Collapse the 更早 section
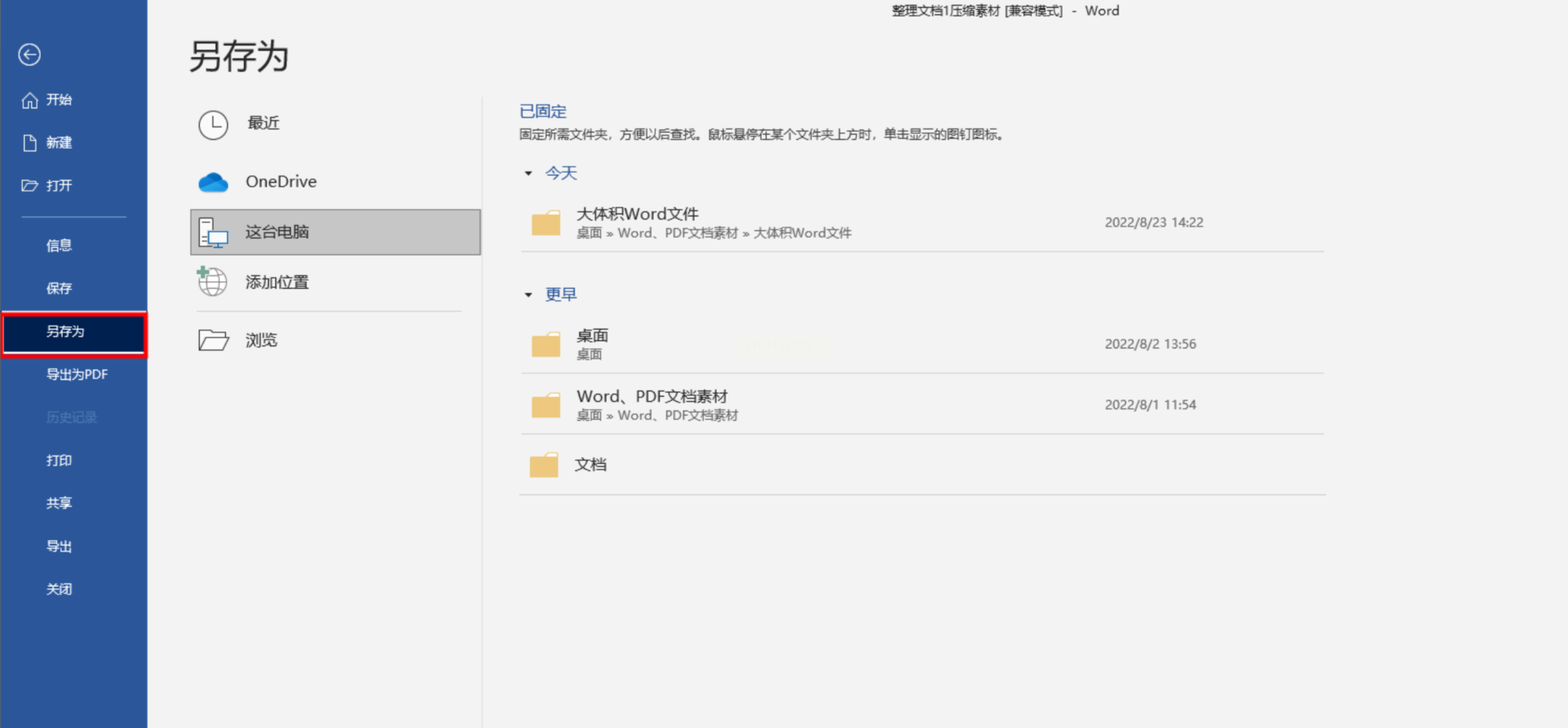 [x=528, y=295]
